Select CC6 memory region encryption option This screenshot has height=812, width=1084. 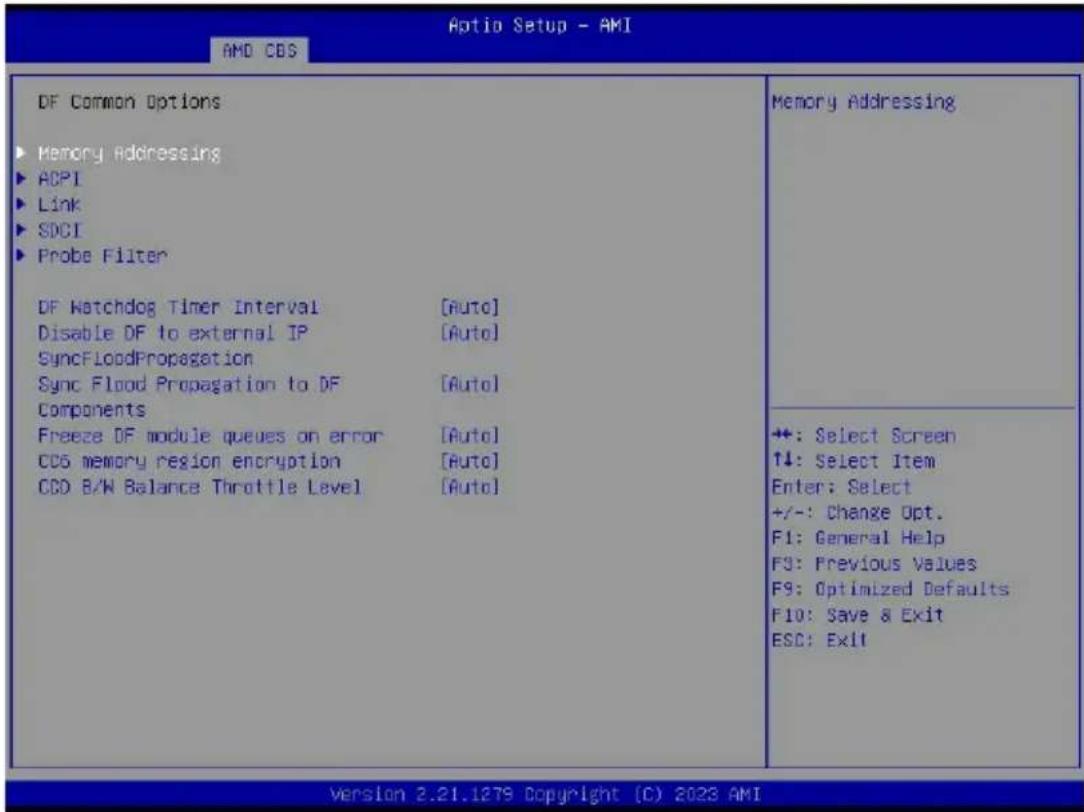[x=189, y=461]
